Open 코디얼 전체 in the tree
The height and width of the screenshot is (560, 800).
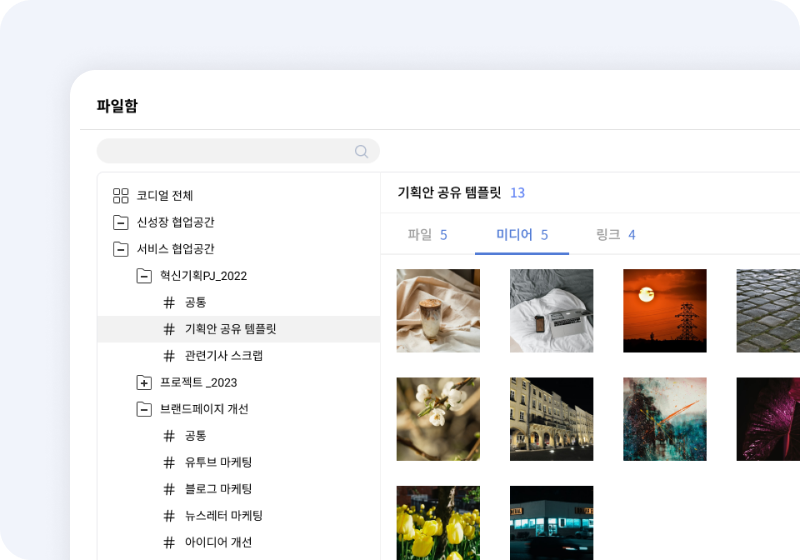164,195
